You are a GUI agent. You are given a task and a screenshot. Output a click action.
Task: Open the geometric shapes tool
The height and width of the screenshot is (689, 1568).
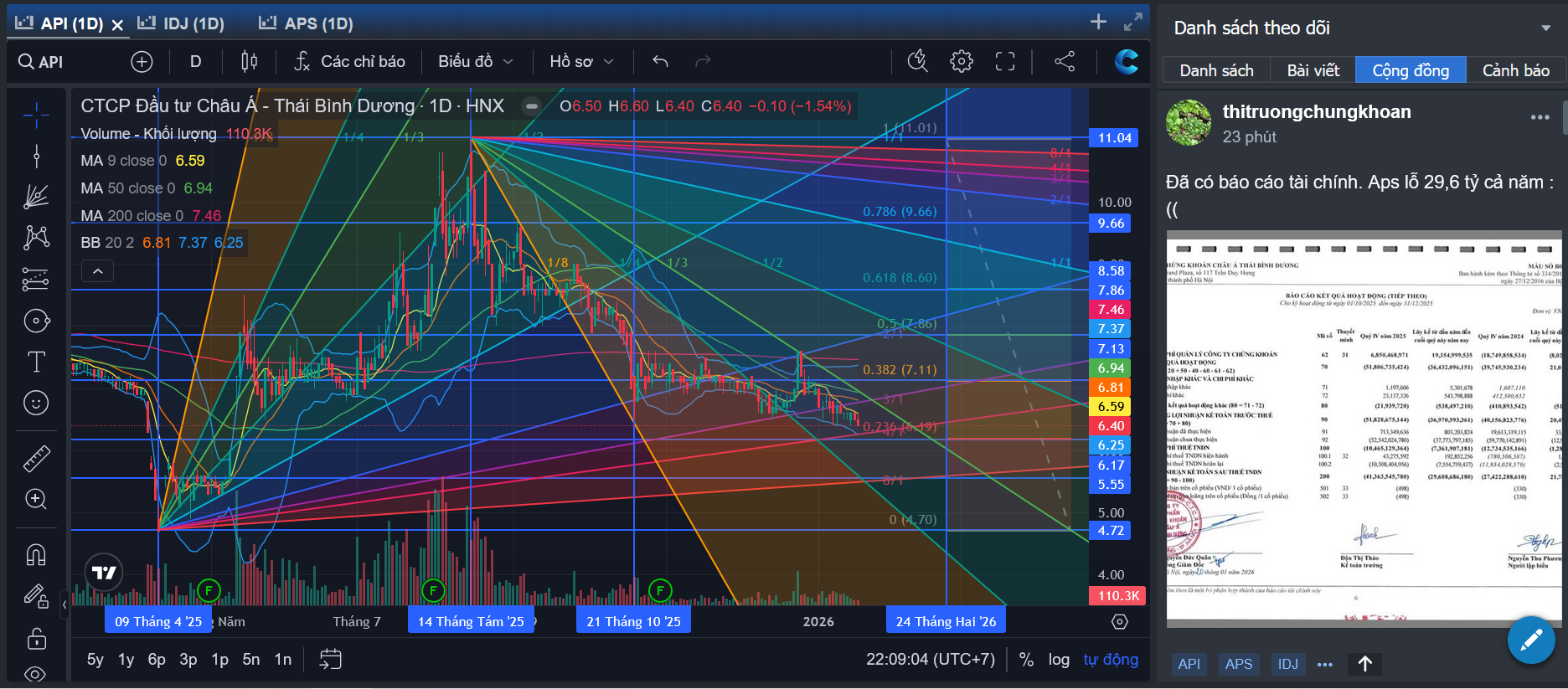[36, 321]
